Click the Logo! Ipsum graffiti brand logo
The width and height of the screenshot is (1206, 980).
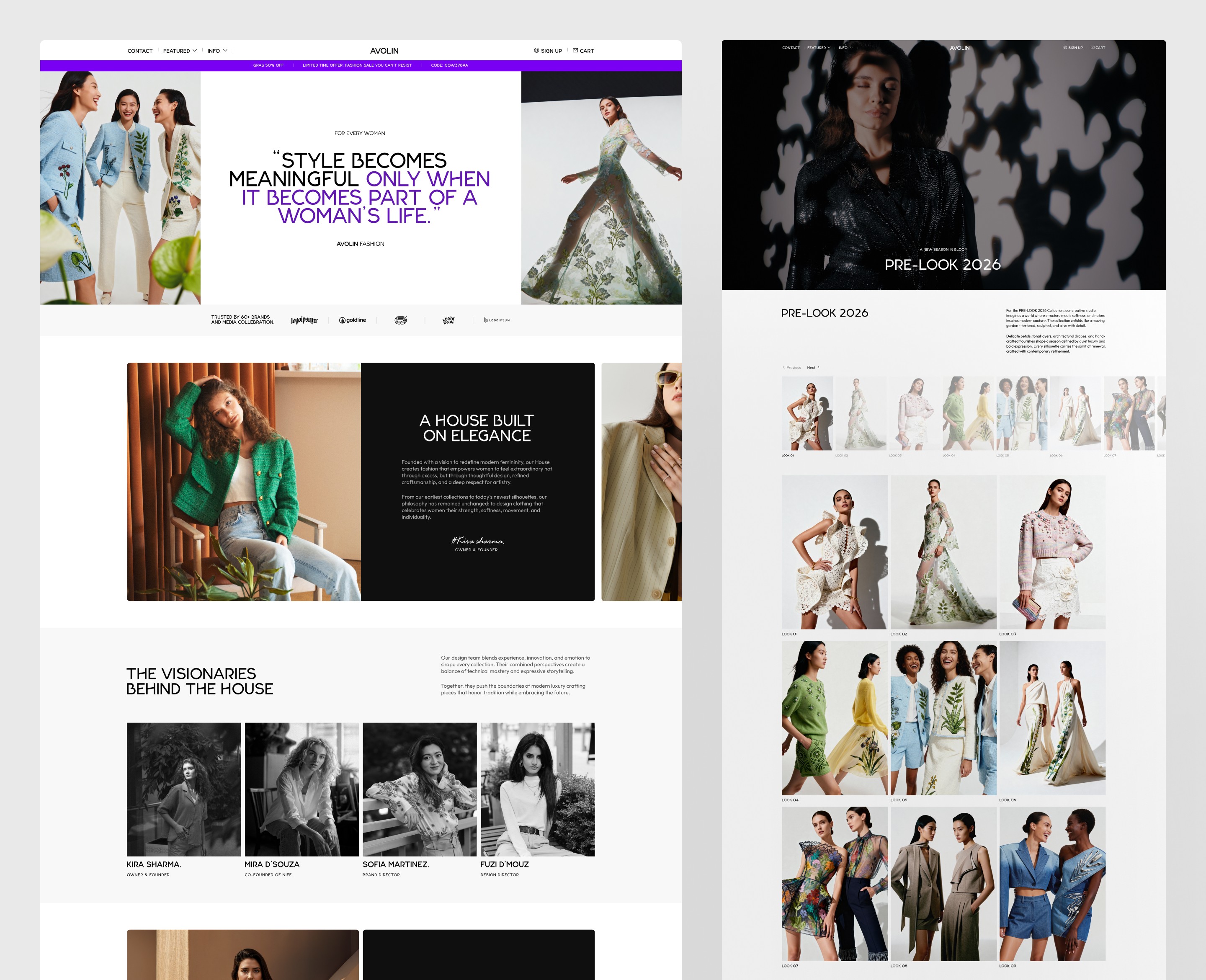tap(448, 320)
